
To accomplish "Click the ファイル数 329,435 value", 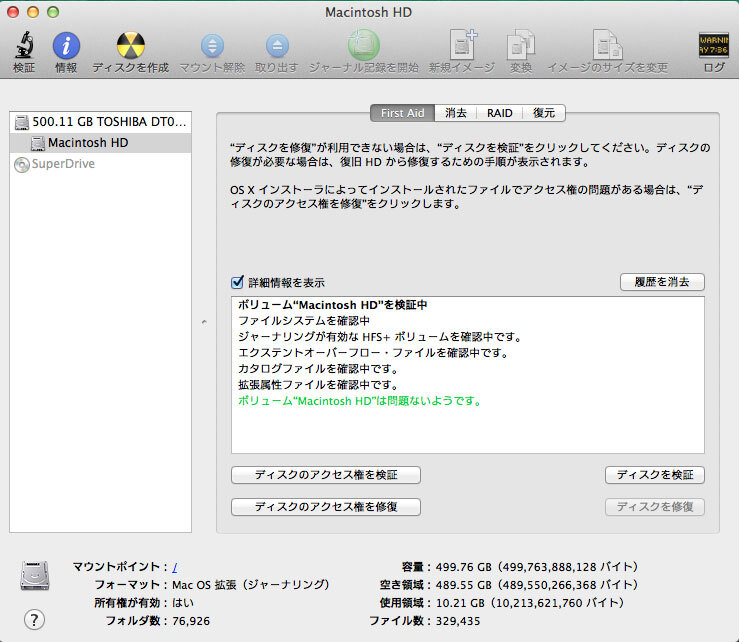I will pyautogui.click(x=458, y=621).
